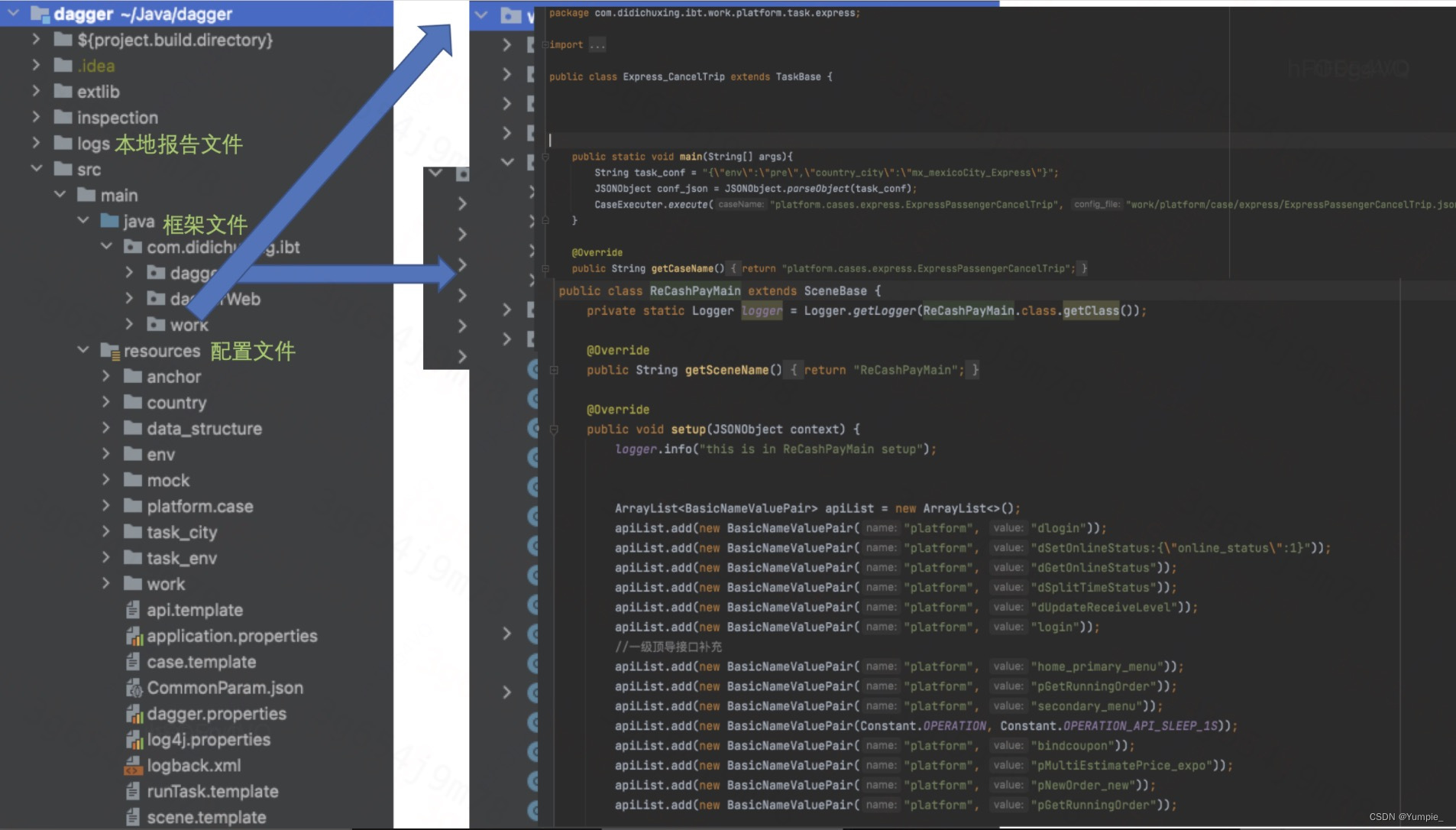Click the Express_CancelTrip class name in code
This screenshot has height=830, width=1456.
click(674, 76)
